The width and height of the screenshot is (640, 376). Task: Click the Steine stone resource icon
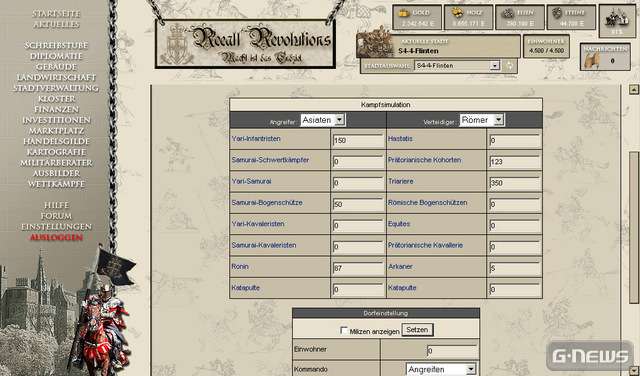click(x=557, y=13)
